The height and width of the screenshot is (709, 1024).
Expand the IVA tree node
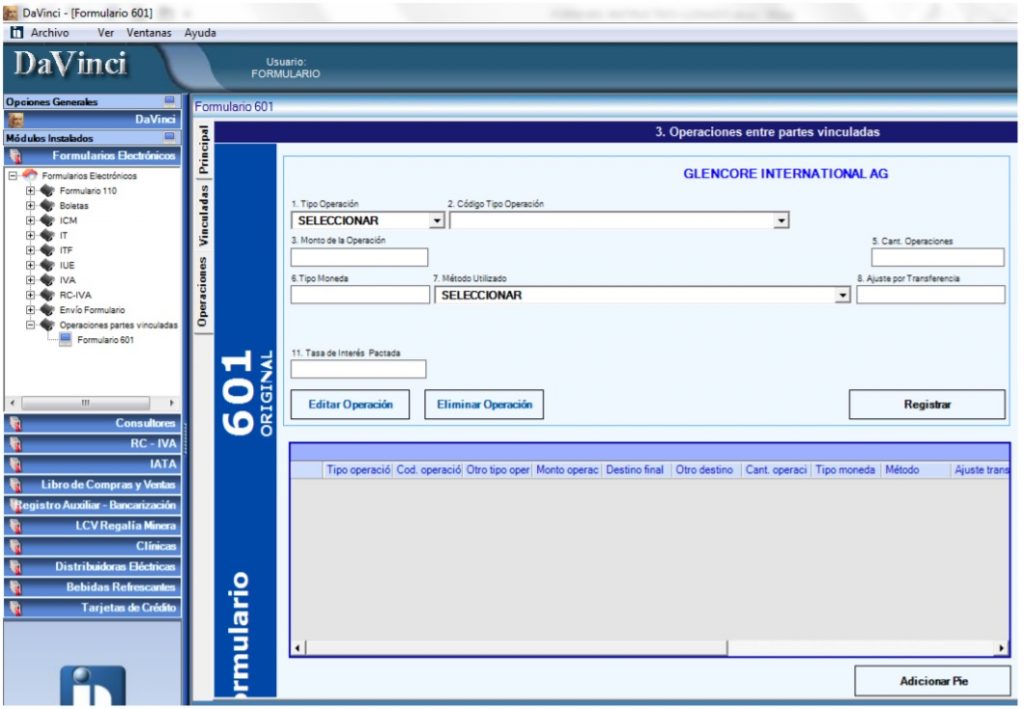click(x=31, y=281)
